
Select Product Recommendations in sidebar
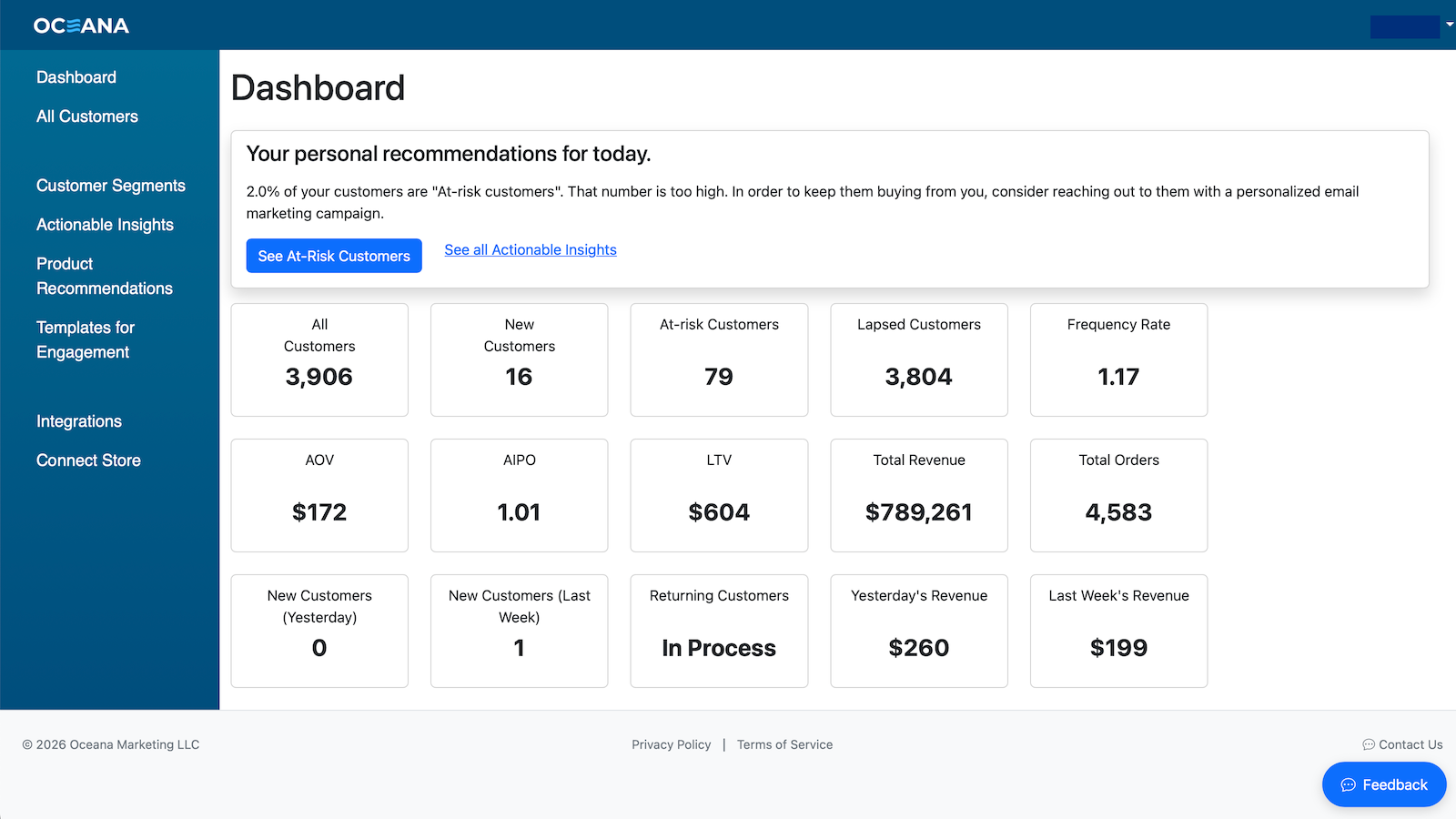point(105,276)
